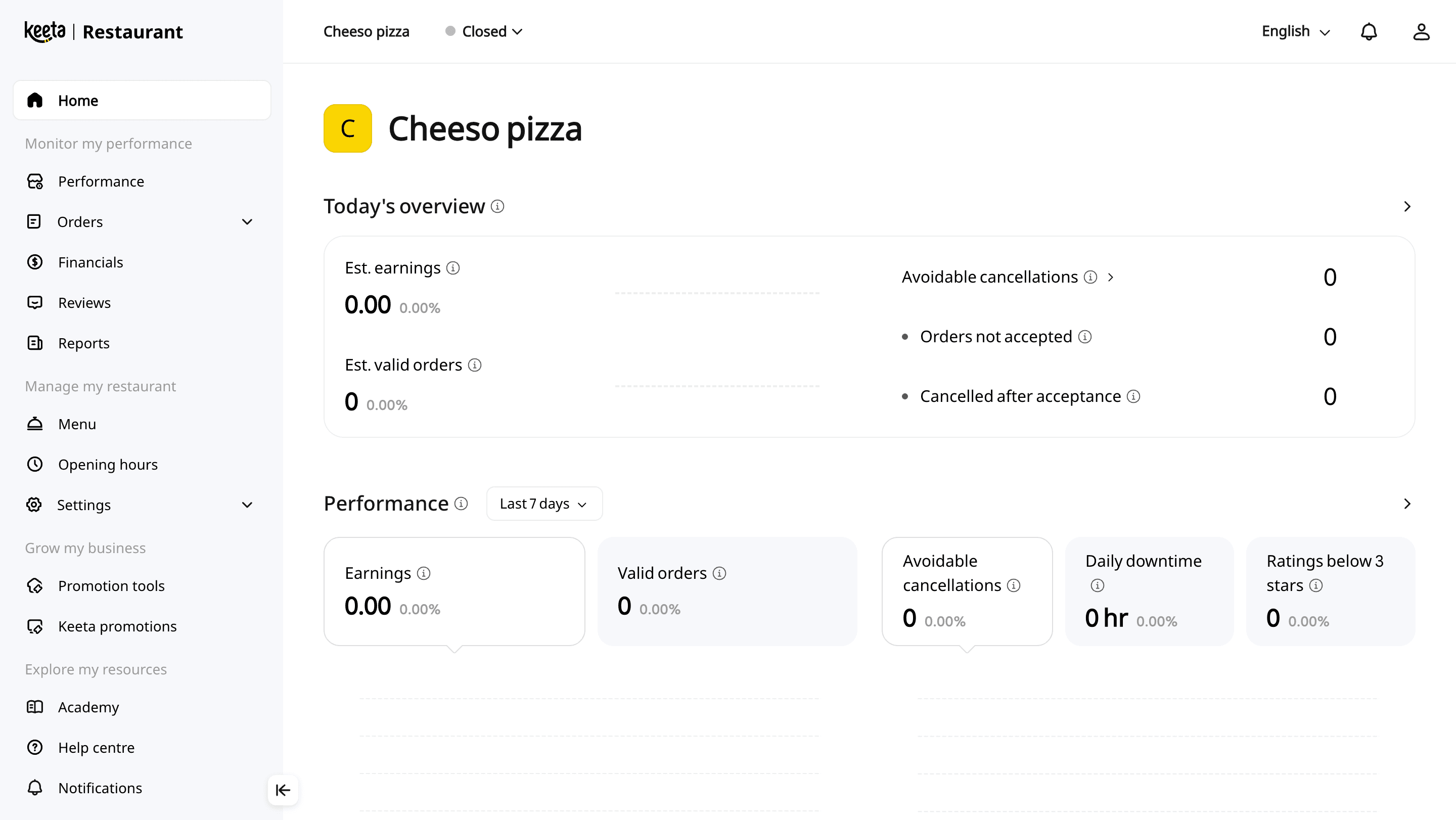Click the yellow C restaurant avatar

(x=348, y=128)
